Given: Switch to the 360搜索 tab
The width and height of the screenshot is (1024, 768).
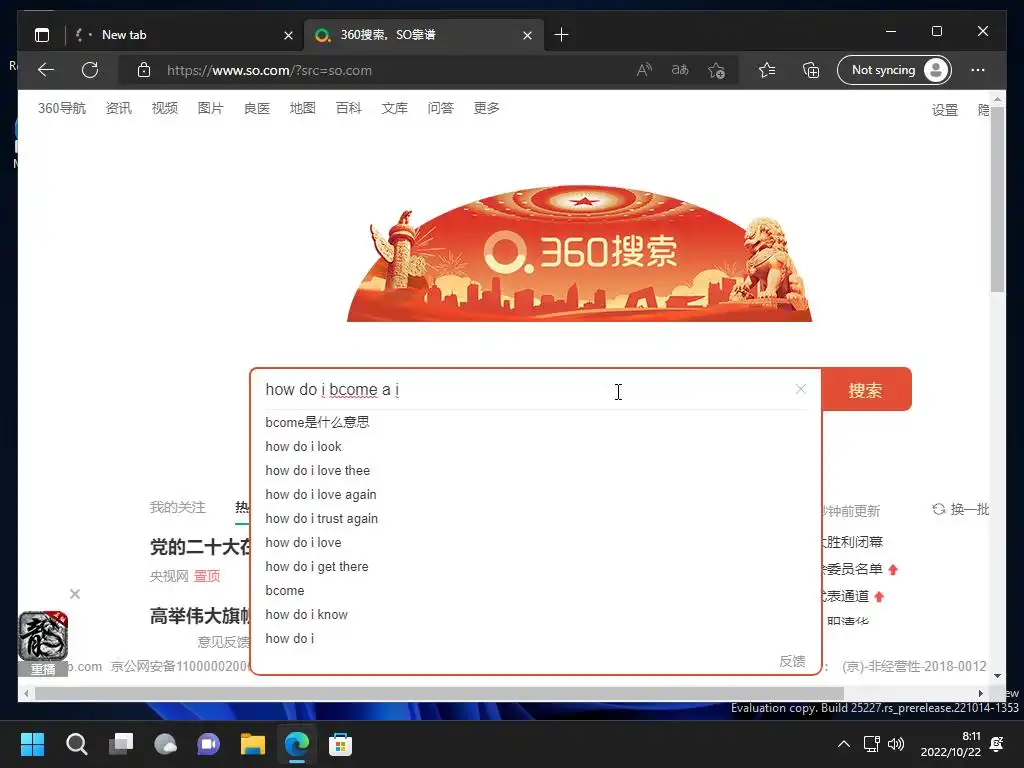Looking at the screenshot, I should point(422,35).
